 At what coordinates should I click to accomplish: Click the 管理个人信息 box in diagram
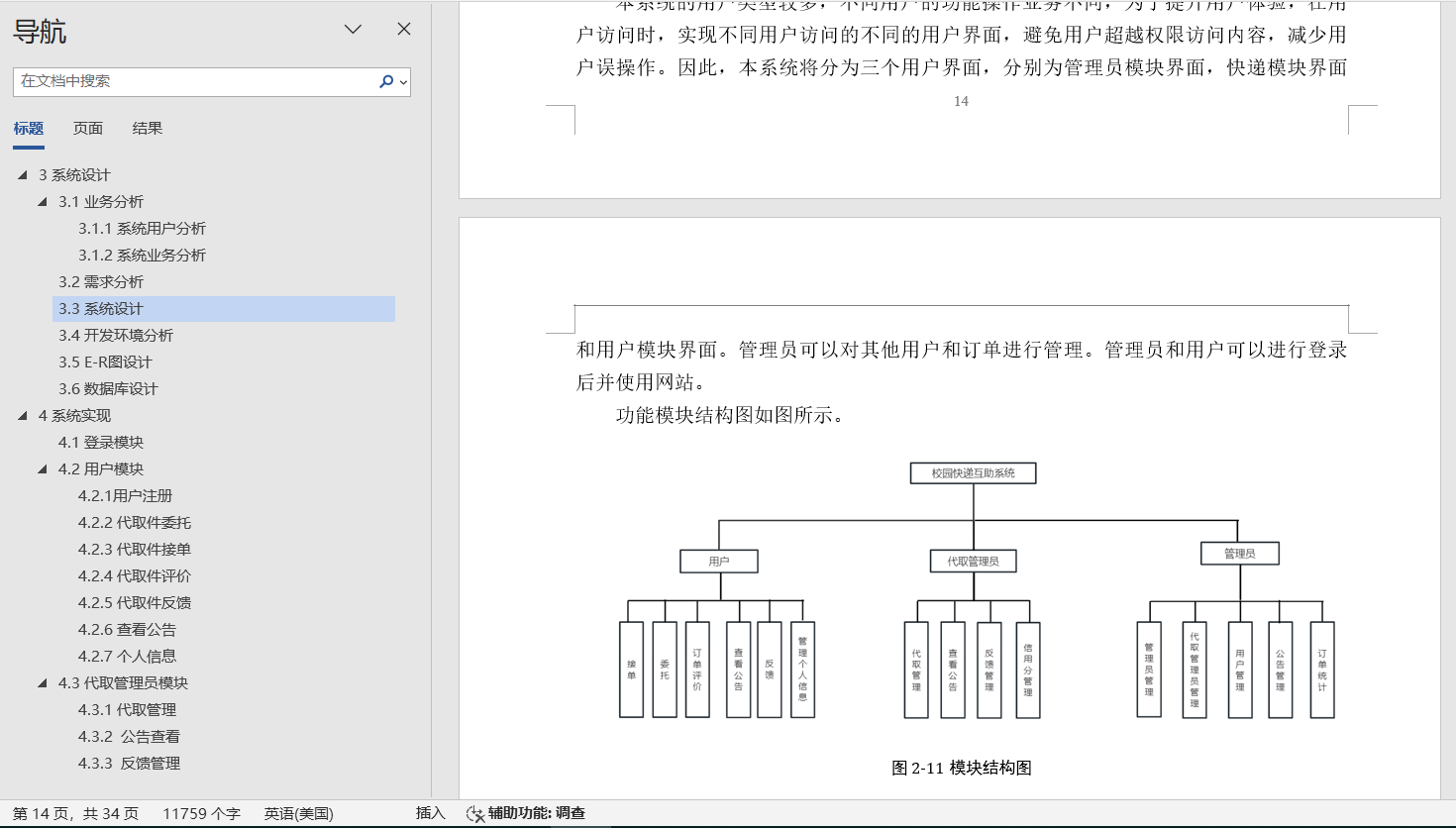[x=802, y=671]
